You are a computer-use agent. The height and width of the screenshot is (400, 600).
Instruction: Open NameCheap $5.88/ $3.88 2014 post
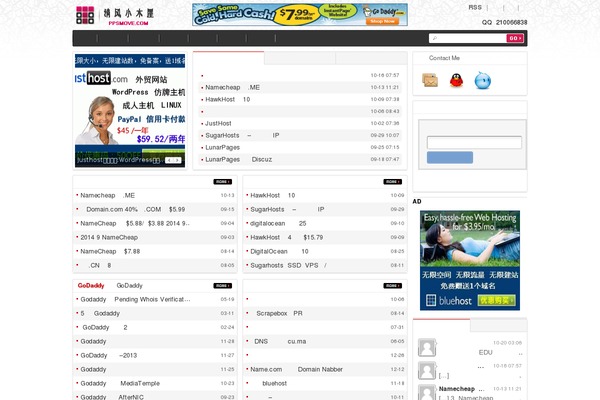click(x=135, y=223)
